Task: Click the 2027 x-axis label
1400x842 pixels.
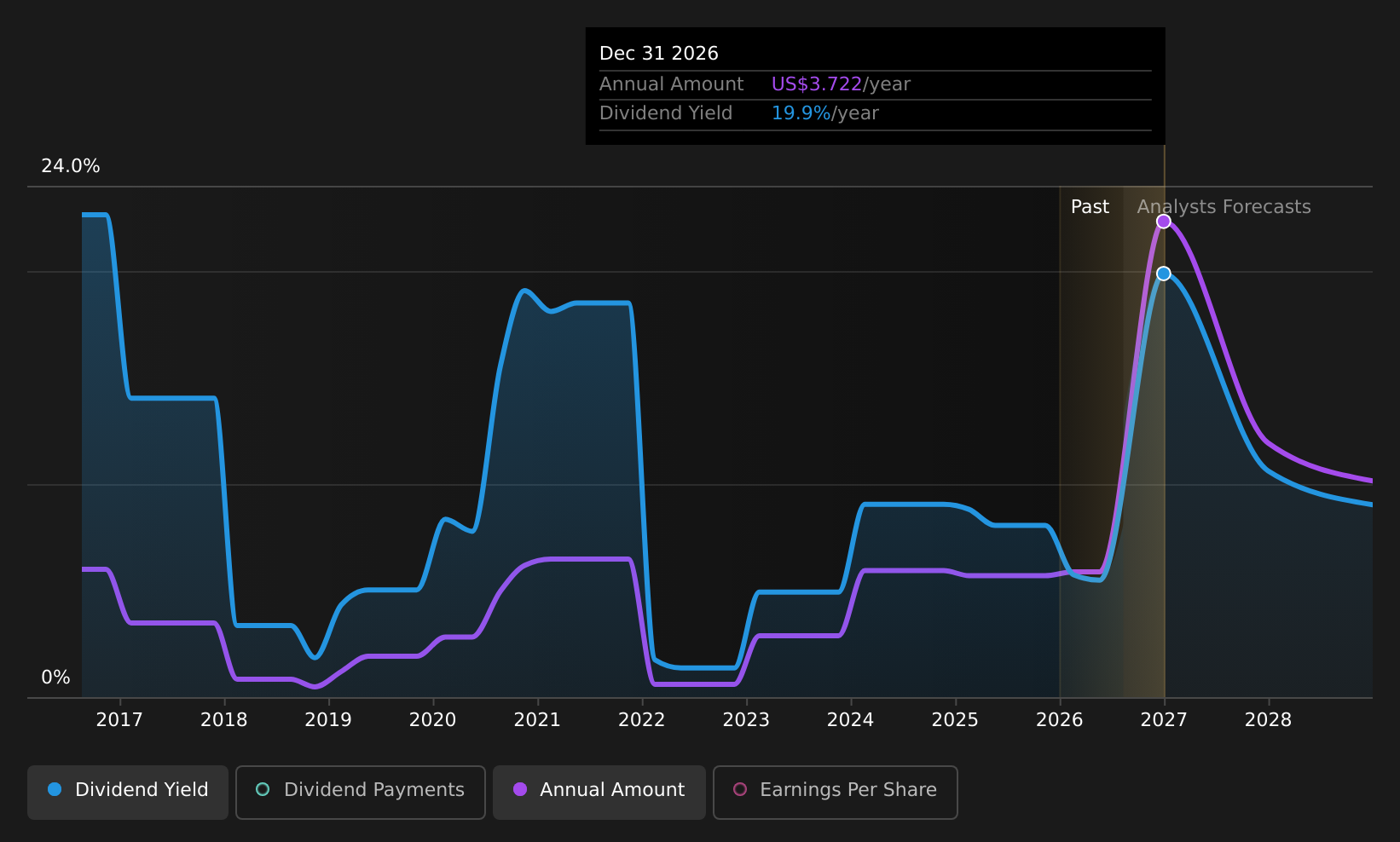Action: (x=1164, y=720)
